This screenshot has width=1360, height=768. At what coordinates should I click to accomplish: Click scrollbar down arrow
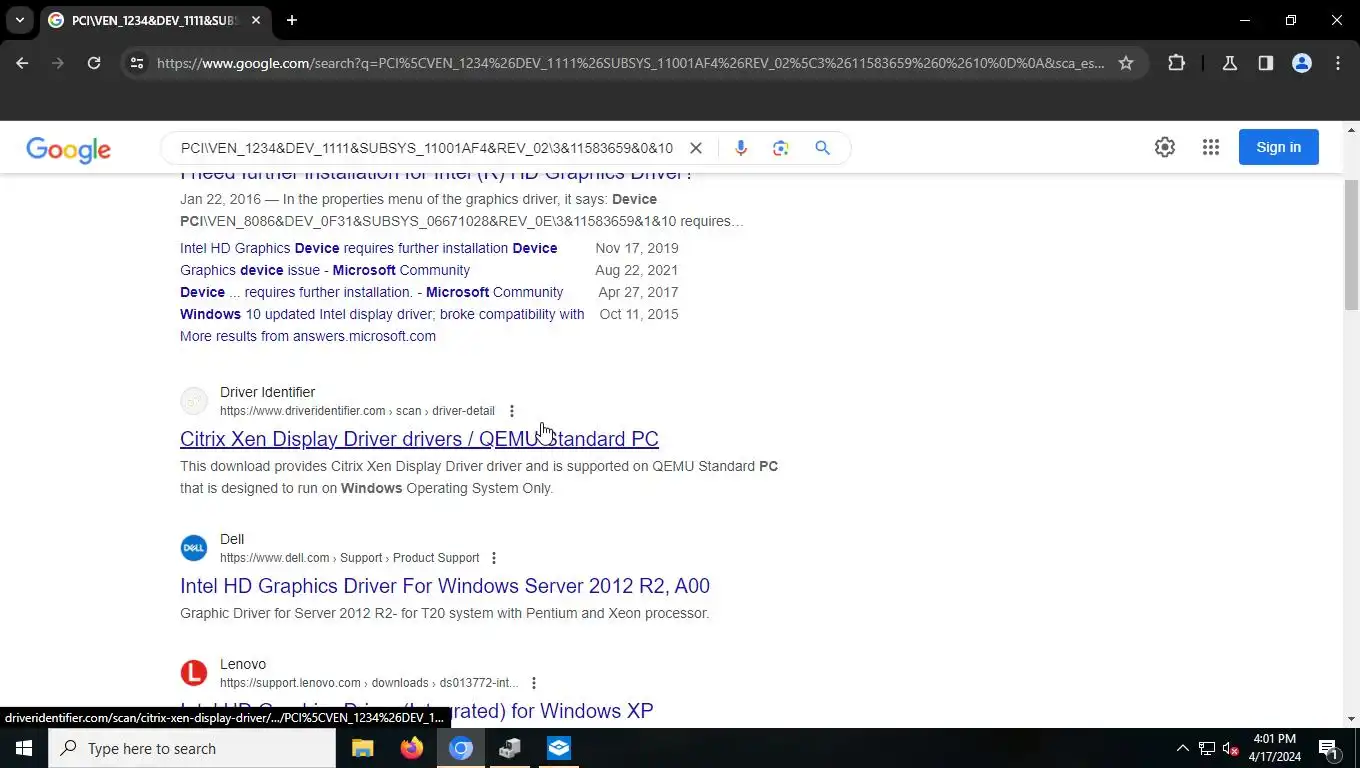pyautogui.click(x=1352, y=719)
